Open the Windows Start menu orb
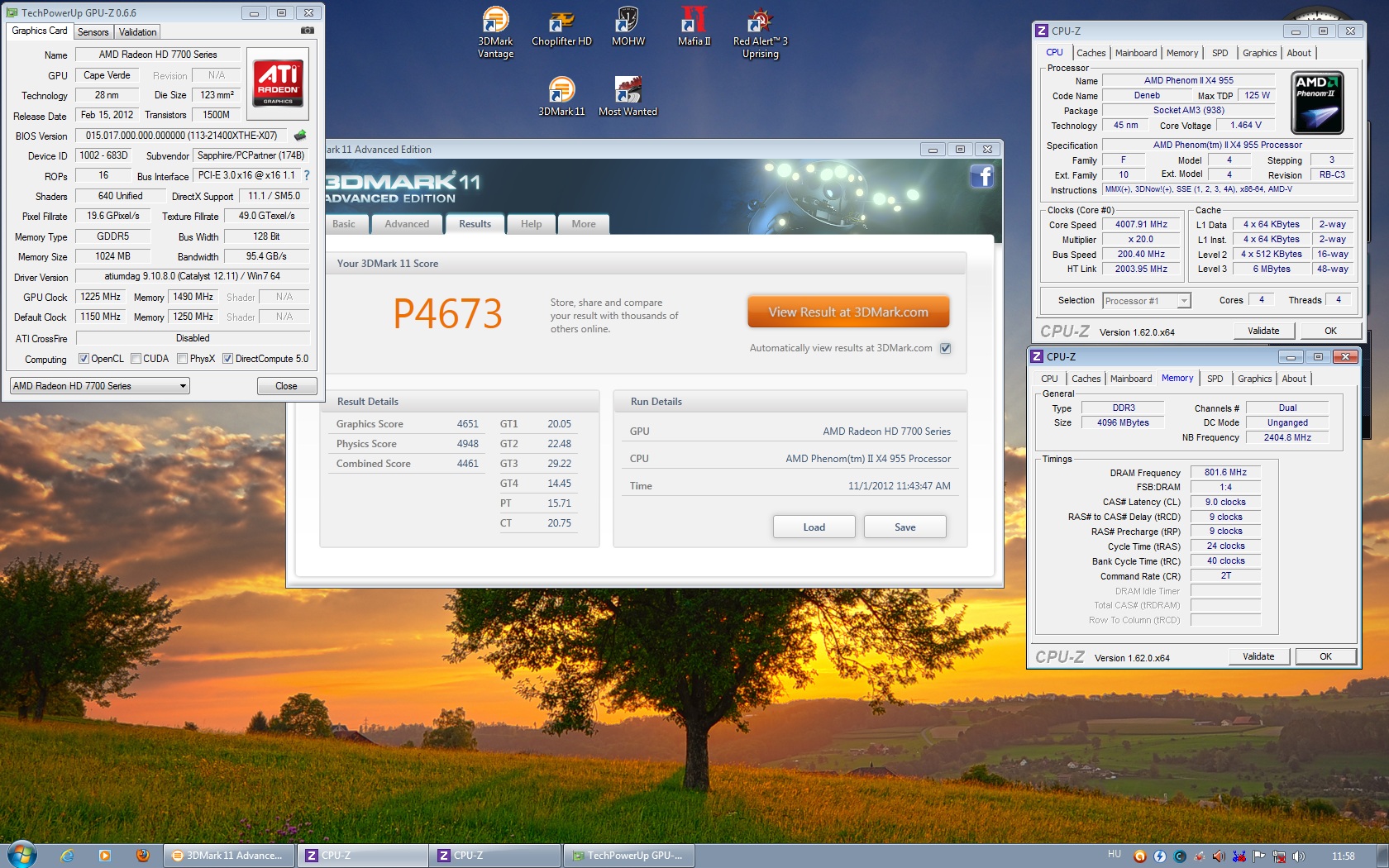This screenshot has height=868, width=1389. 21,855
